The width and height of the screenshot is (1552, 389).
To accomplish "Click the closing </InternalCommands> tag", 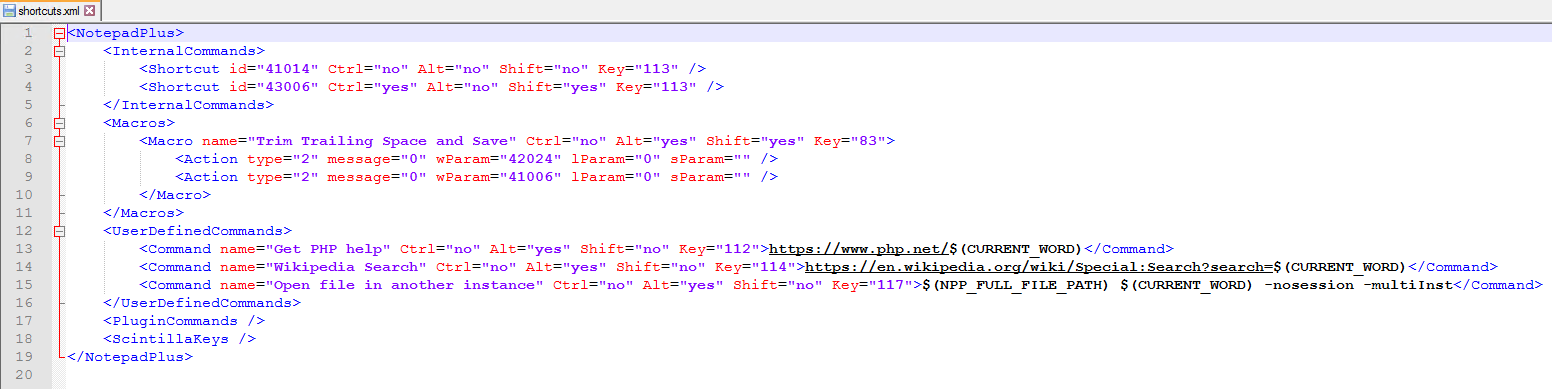I will (188, 105).
